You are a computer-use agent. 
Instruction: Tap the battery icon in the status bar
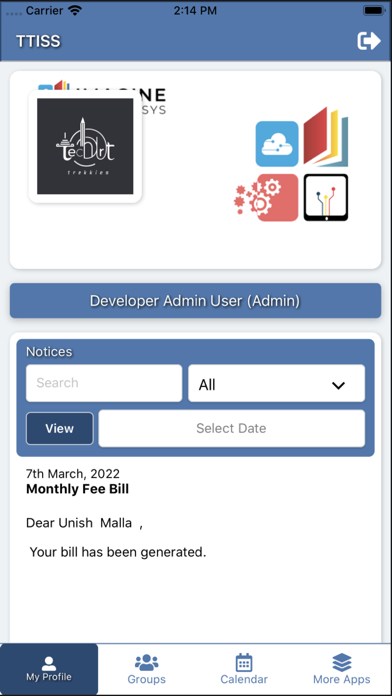[374, 10]
